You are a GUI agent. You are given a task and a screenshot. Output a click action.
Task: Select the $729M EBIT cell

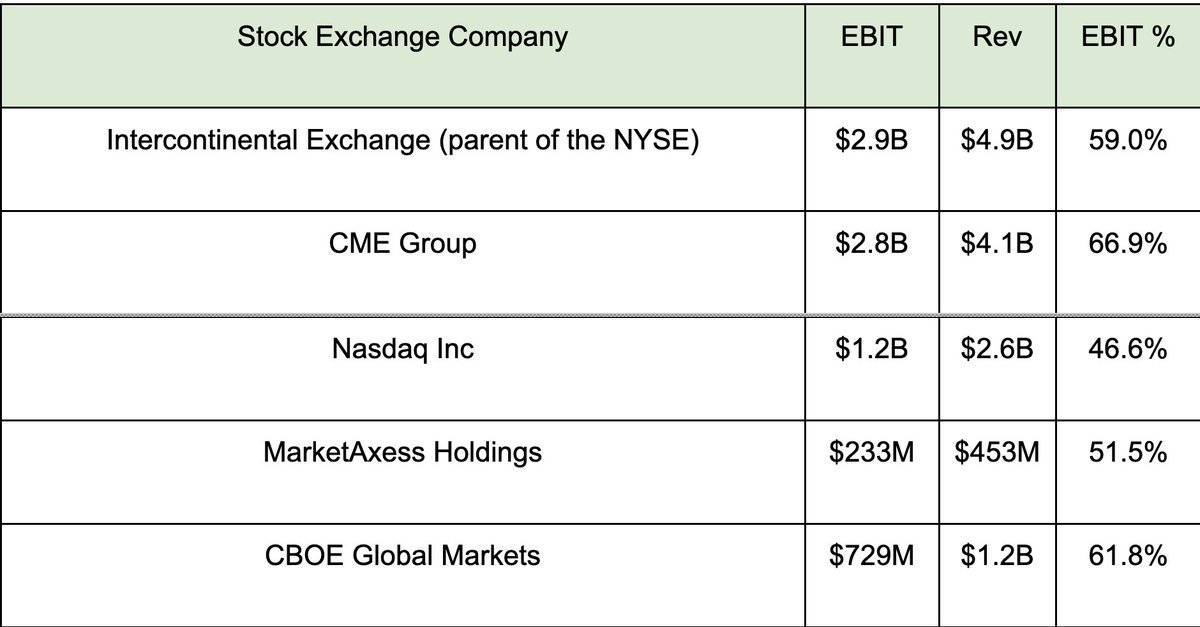pos(871,556)
